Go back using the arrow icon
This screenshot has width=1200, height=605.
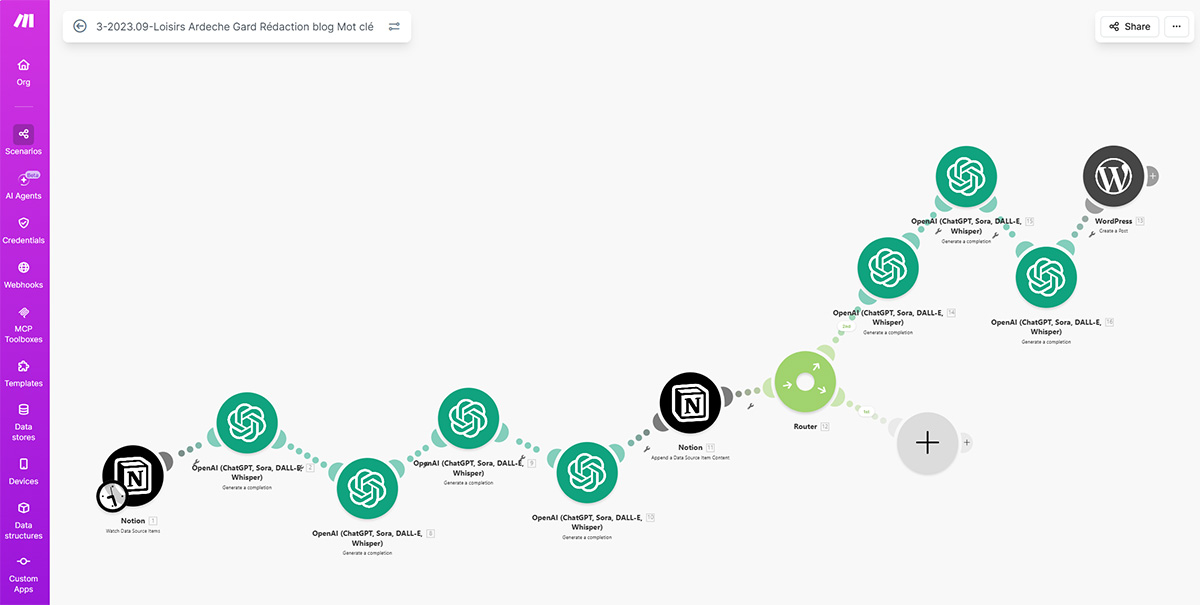pyautogui.click(x=80, y=27)
